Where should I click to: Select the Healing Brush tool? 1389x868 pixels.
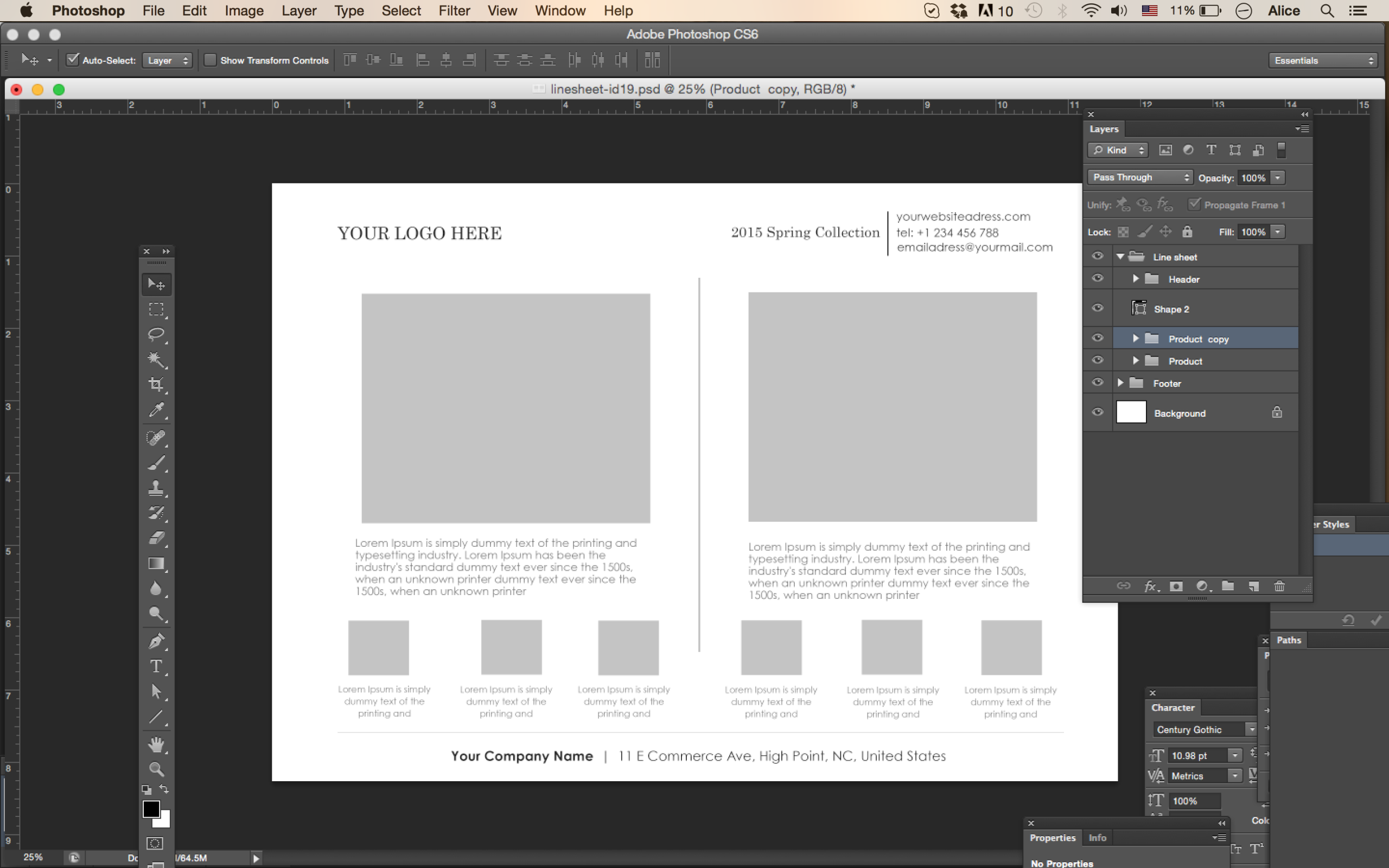click(156, 438)
